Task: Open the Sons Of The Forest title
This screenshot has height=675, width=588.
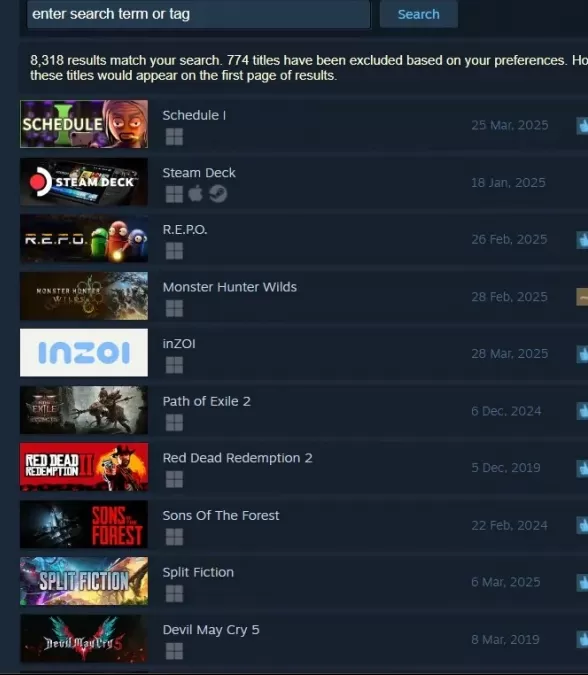Action: pyautogui.click(x=221, y=515)
